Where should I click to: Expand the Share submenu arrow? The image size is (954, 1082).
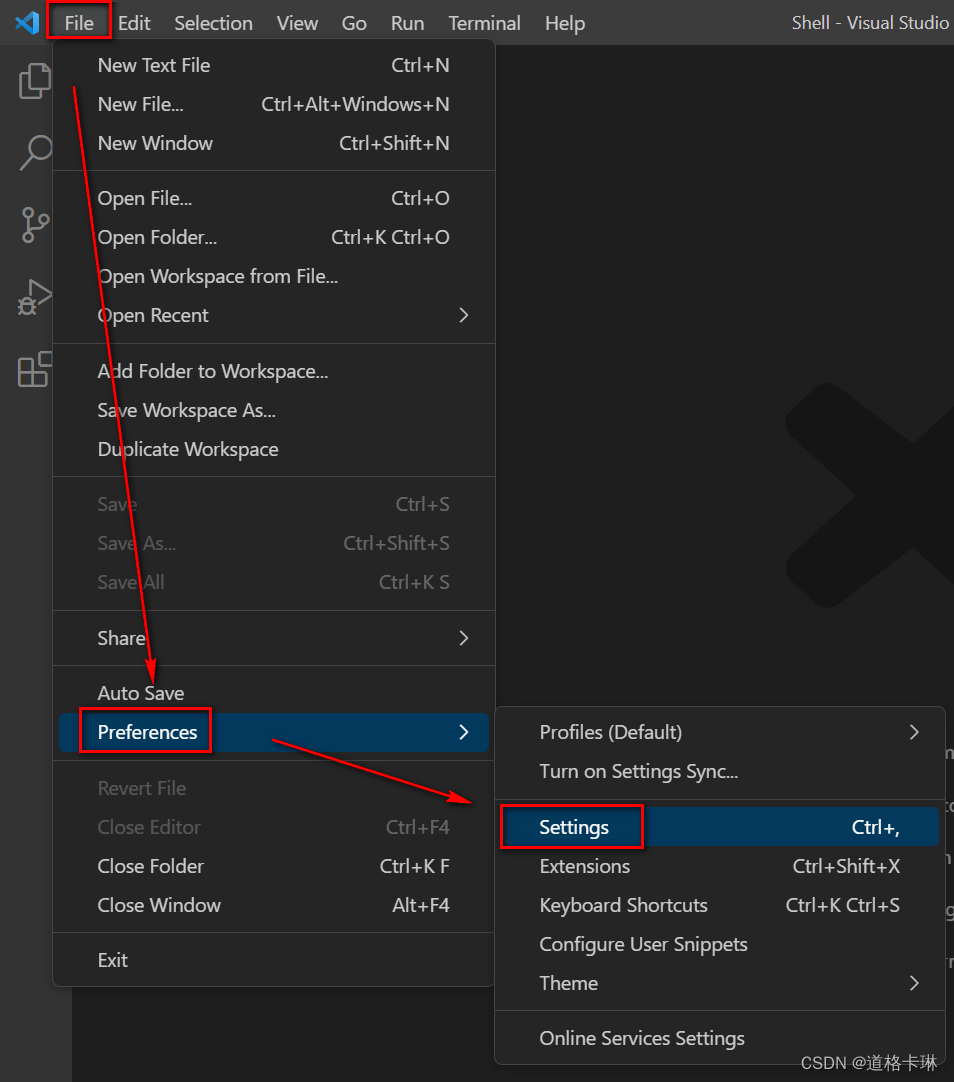[x=464, y=638]
